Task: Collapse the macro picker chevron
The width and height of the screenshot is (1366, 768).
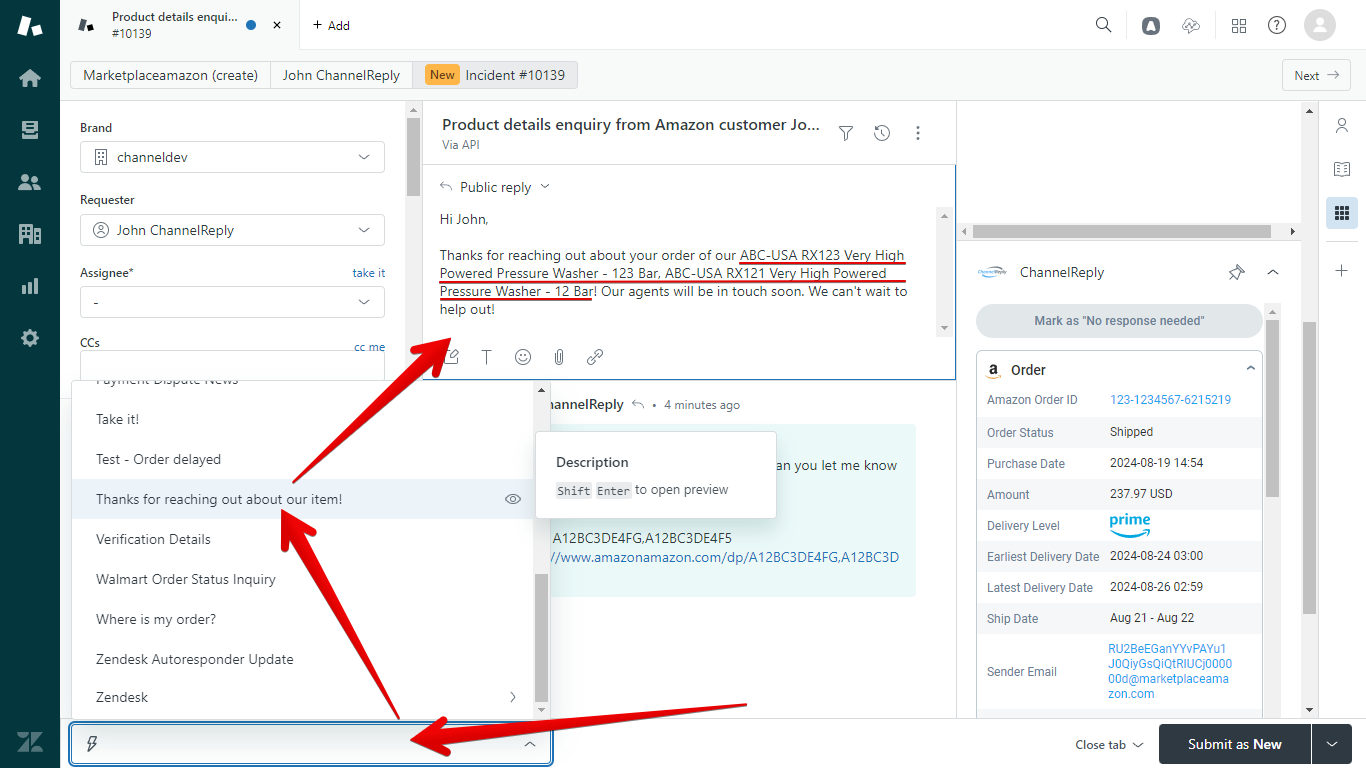Action: click(530, 744)
